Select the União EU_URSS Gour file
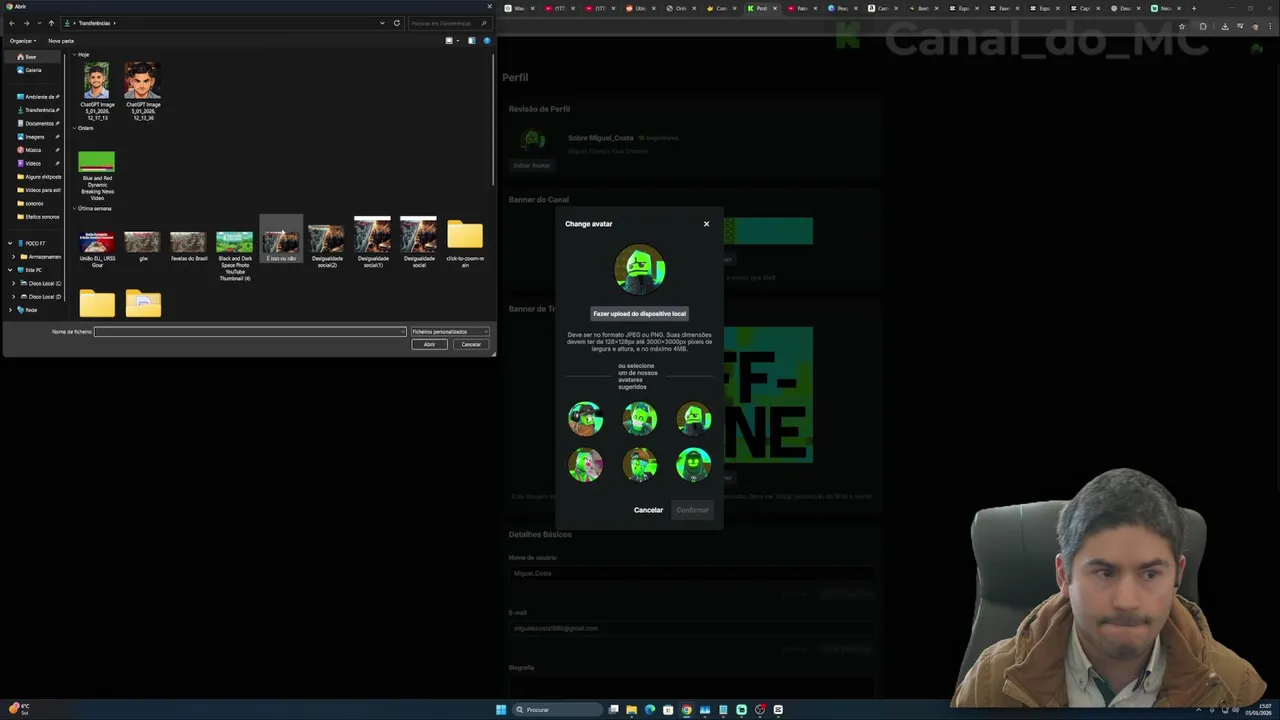Screen dimensions: 1280x720 (x=97, y=249)
